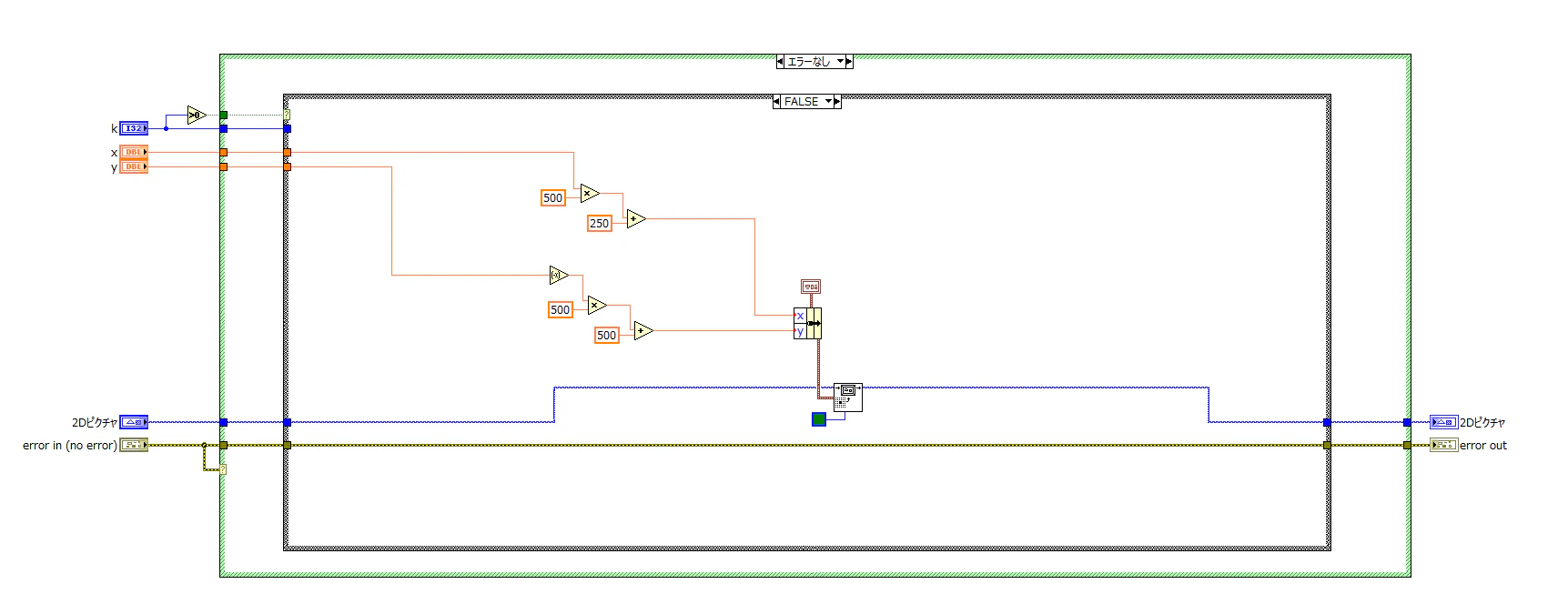Click the k I32 numeric terminal
This screenshot has height=594, width=1568.
tap(134, 129)
